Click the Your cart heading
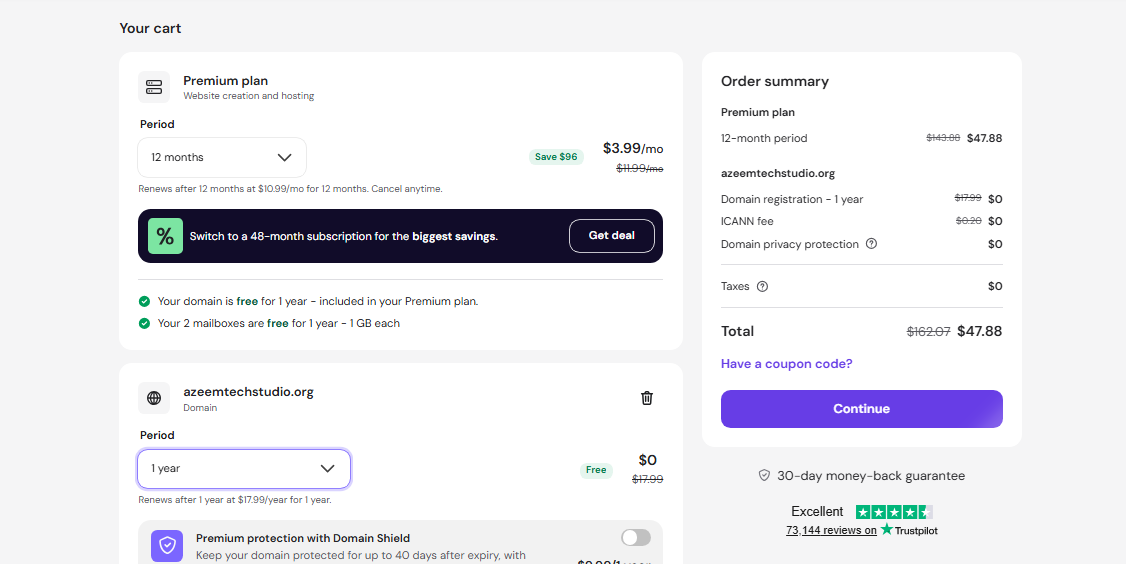This screenshot has height=564, width=1126. pos(150,29)
